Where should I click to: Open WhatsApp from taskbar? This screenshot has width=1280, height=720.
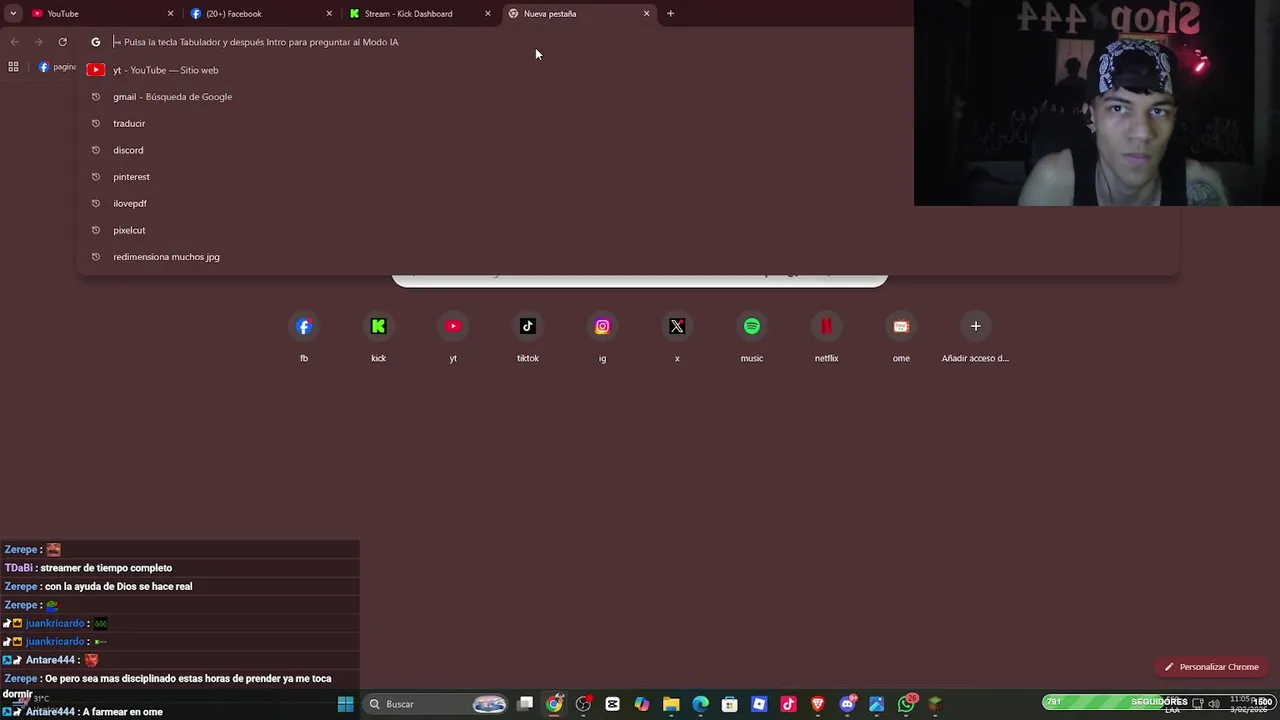(906, 704)
